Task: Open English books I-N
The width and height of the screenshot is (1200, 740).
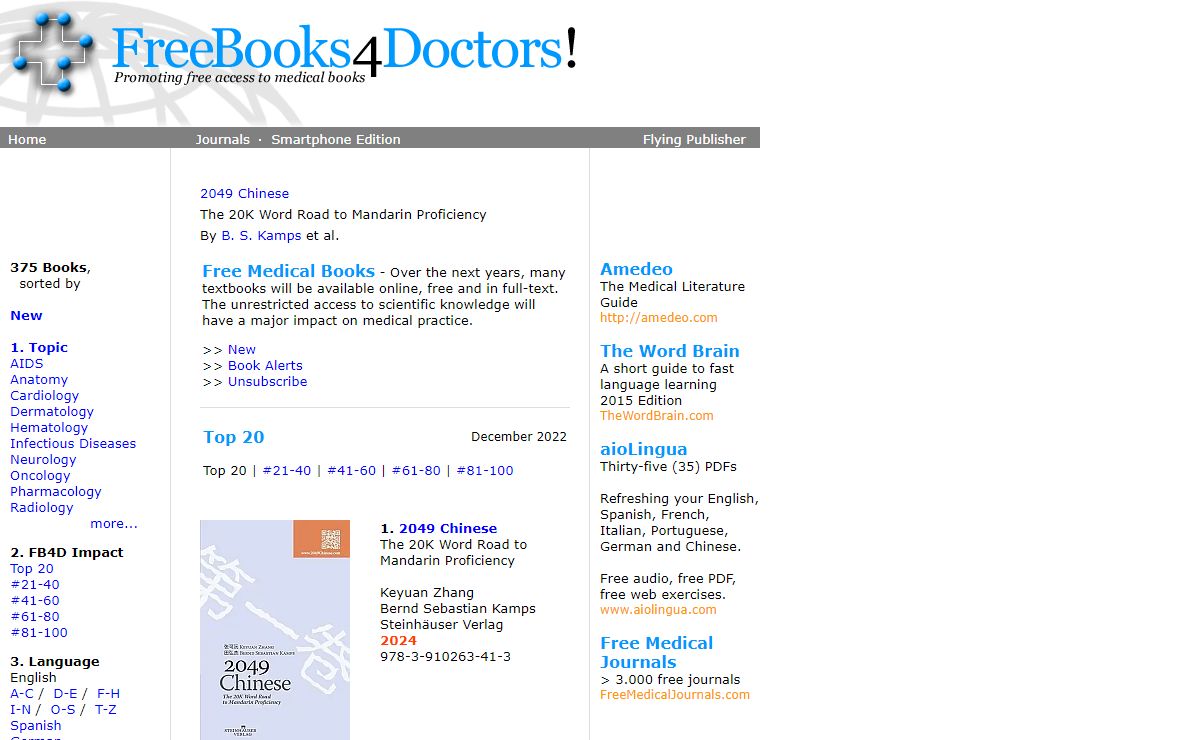Action: coord(21,710)
